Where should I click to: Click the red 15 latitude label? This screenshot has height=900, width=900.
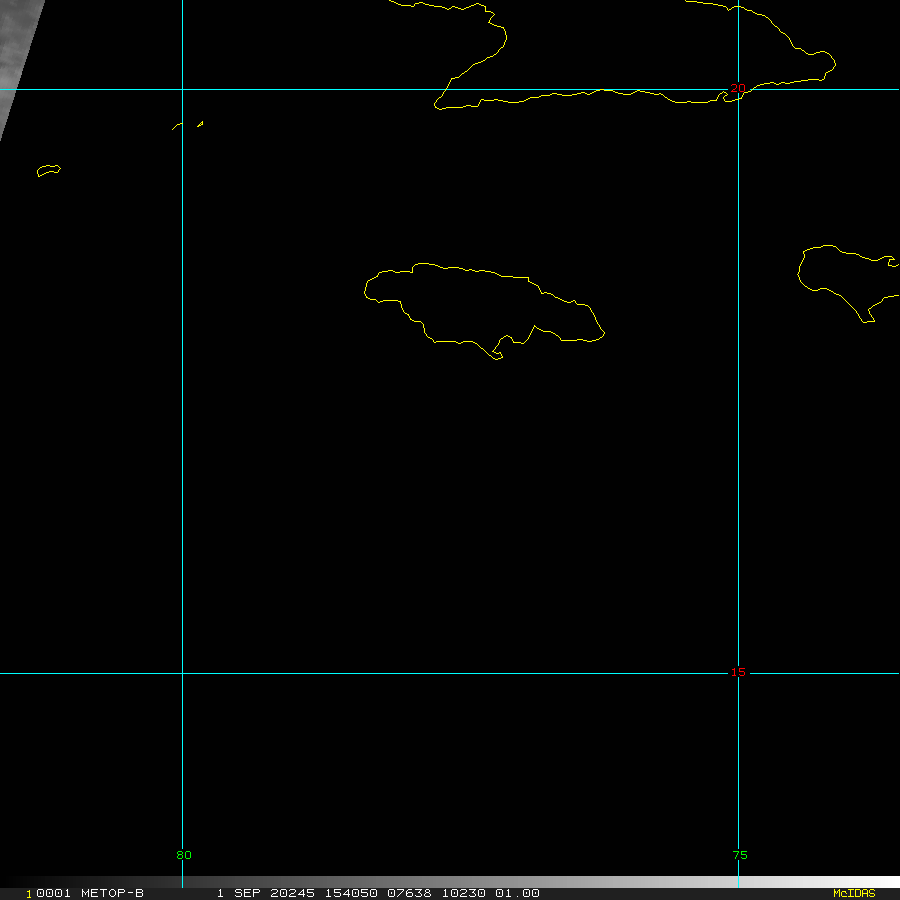738,672
